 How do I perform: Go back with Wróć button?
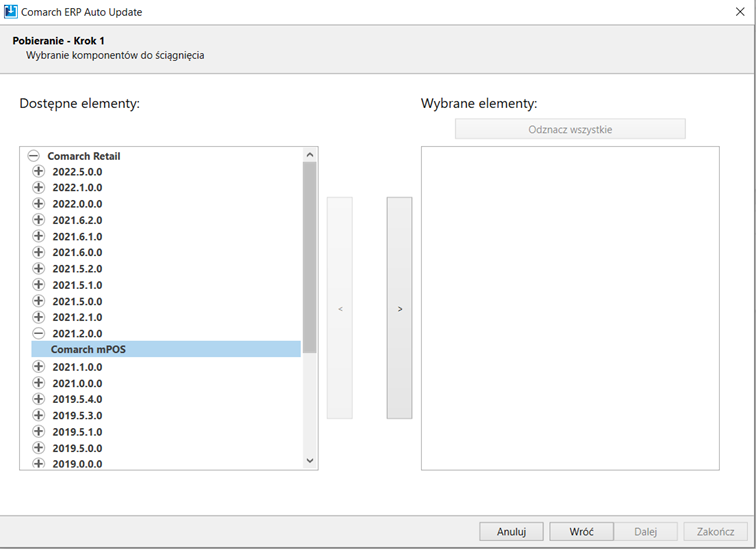(x=581, y=532)
